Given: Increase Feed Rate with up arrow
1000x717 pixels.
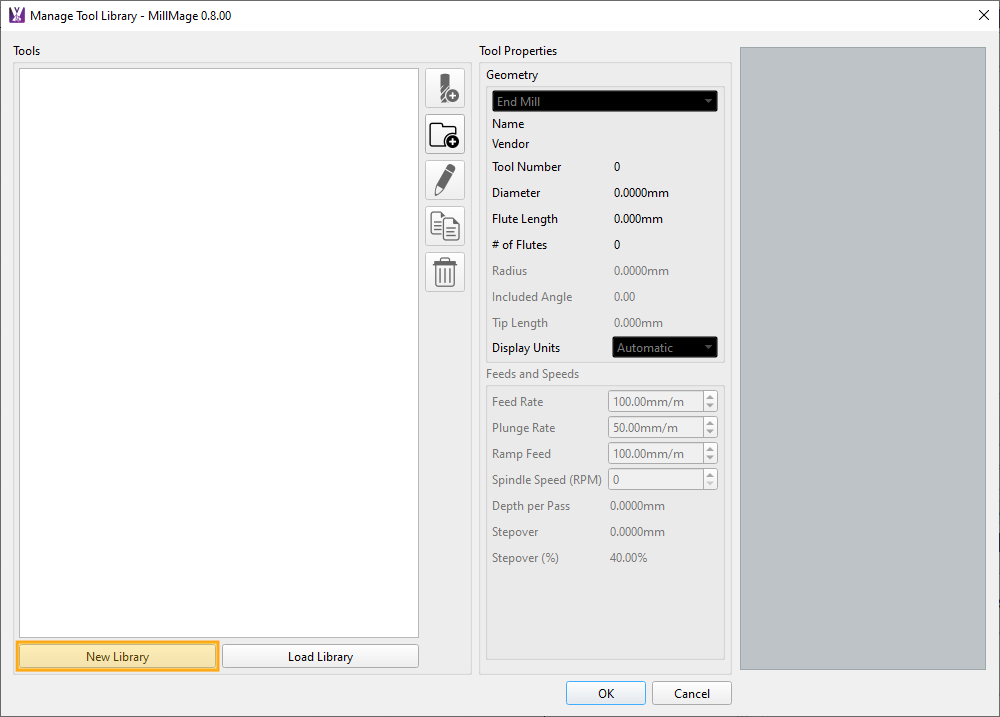Looking at the screenshot, I should point(710,397).
